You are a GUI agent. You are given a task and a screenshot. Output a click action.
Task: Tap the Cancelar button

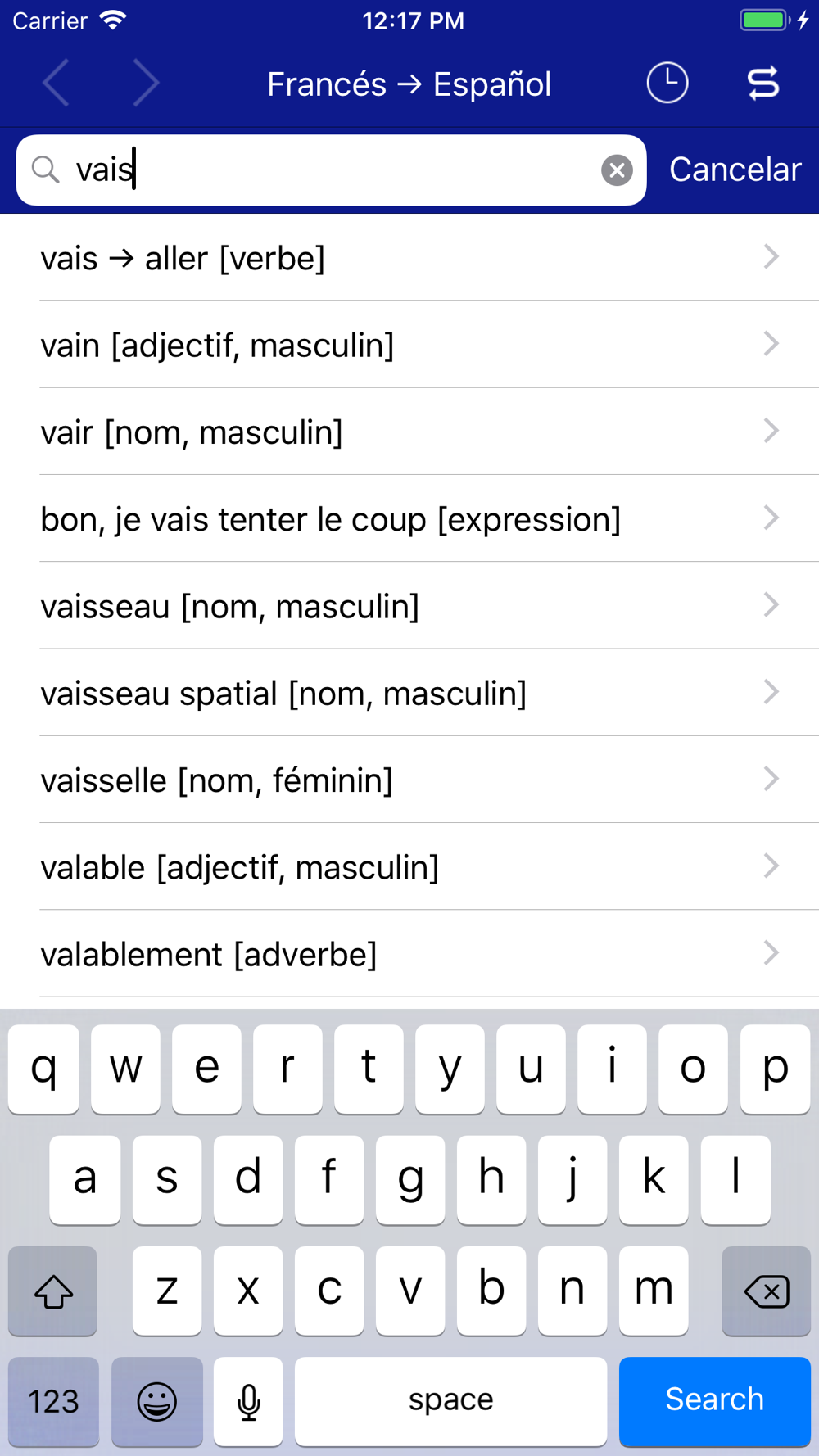click(x=735, y=170)
